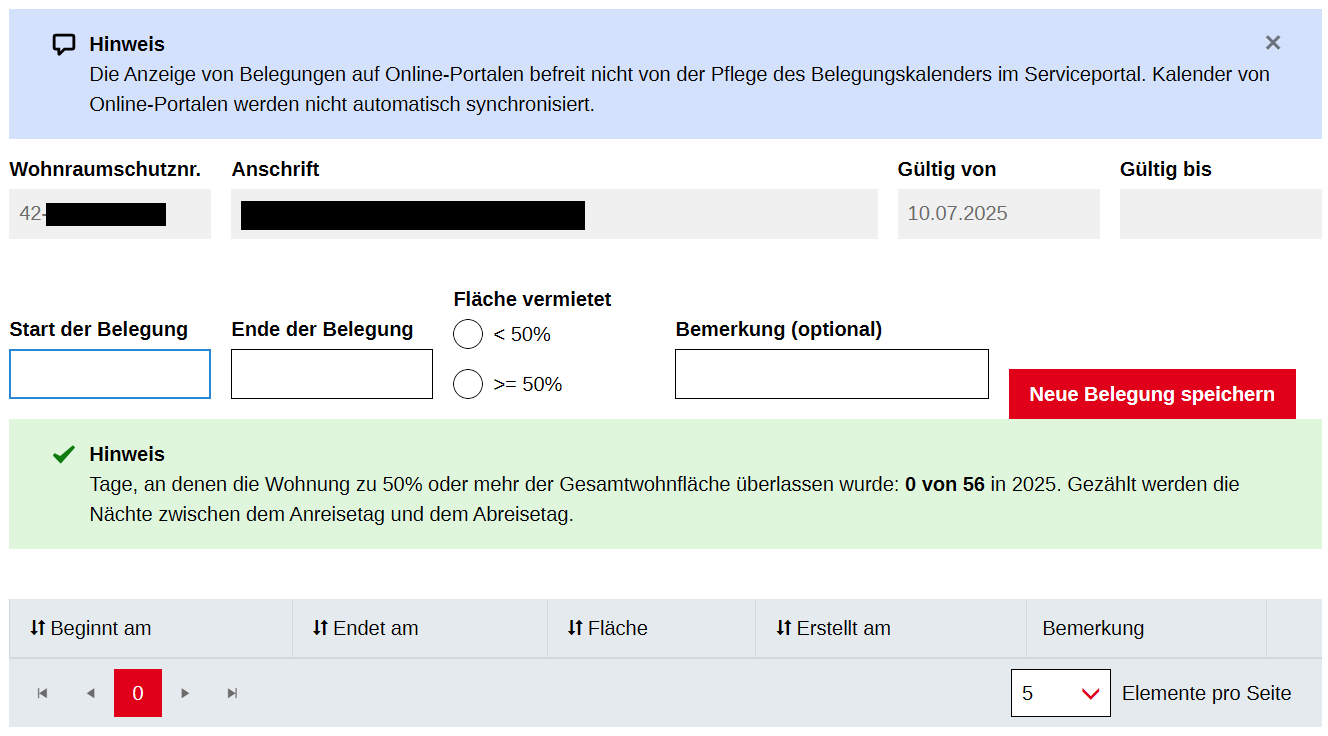The image size is (1328, 736).
Task: Click the Gültig von date field
Action: 998,214
